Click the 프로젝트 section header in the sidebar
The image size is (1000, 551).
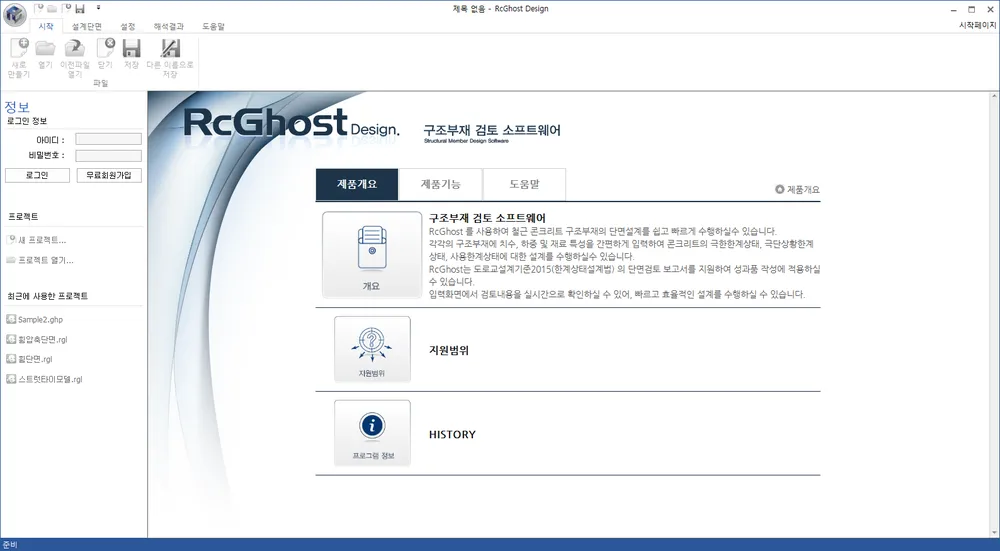tap(23, 217)
